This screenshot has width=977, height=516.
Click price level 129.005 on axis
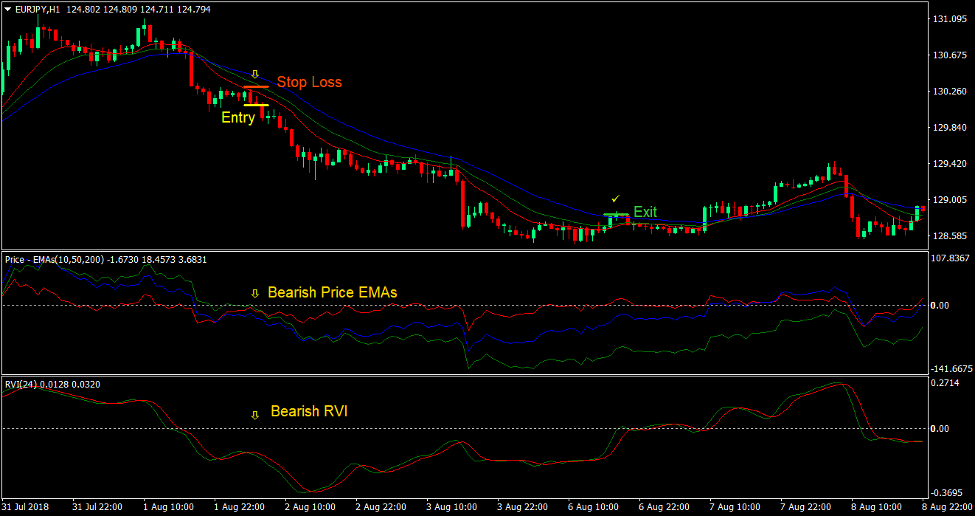pos(950,200)
